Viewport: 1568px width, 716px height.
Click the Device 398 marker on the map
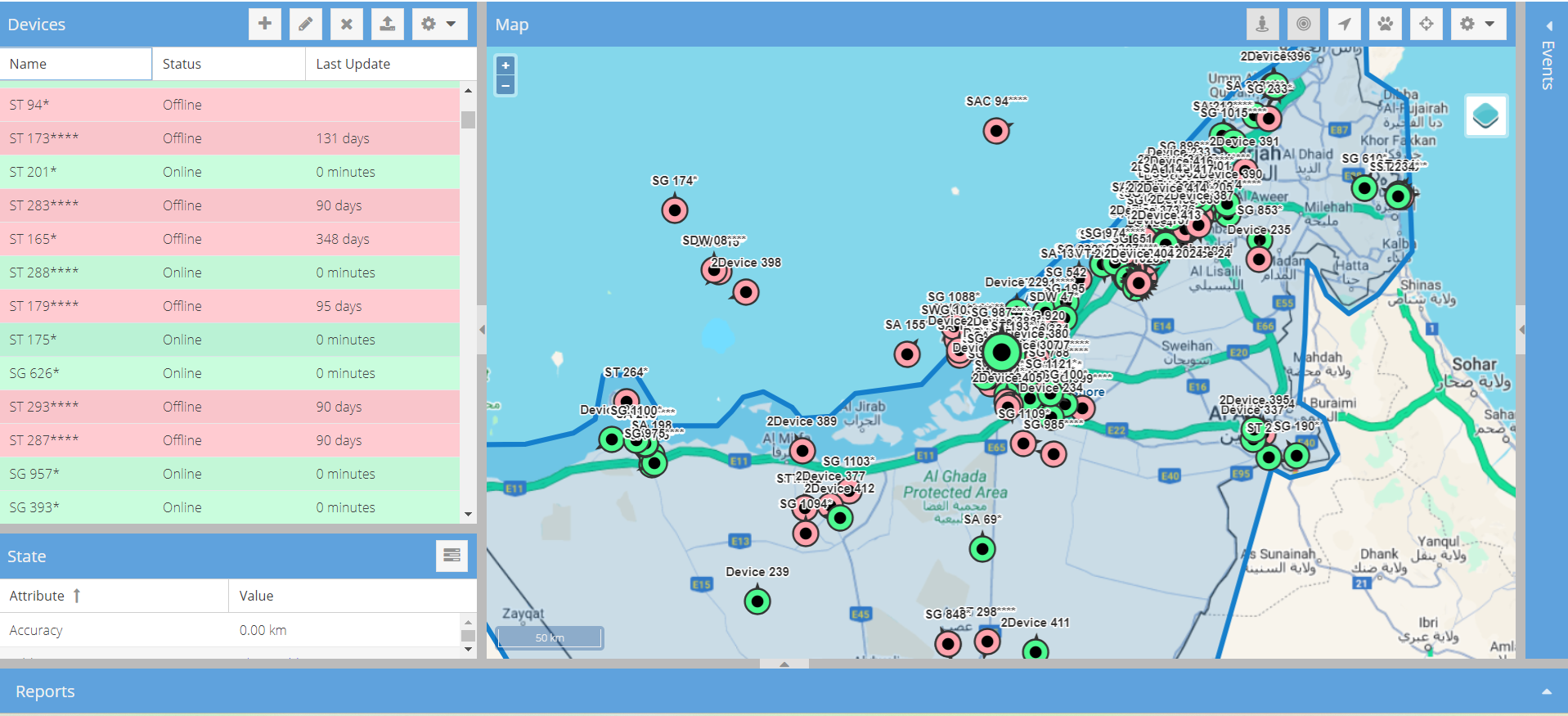pyautogui.click(x=746, y=292)
